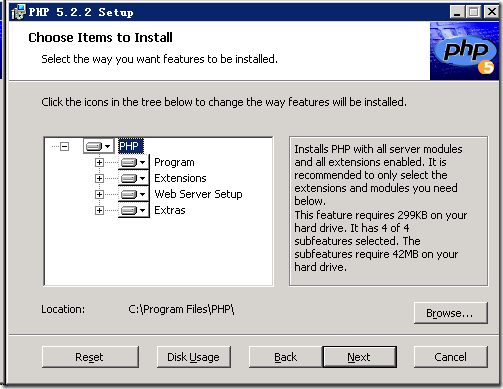Screen dimensions: 503x389
Task: Click the PHP setup installer title icon
Action: (19, 12)
